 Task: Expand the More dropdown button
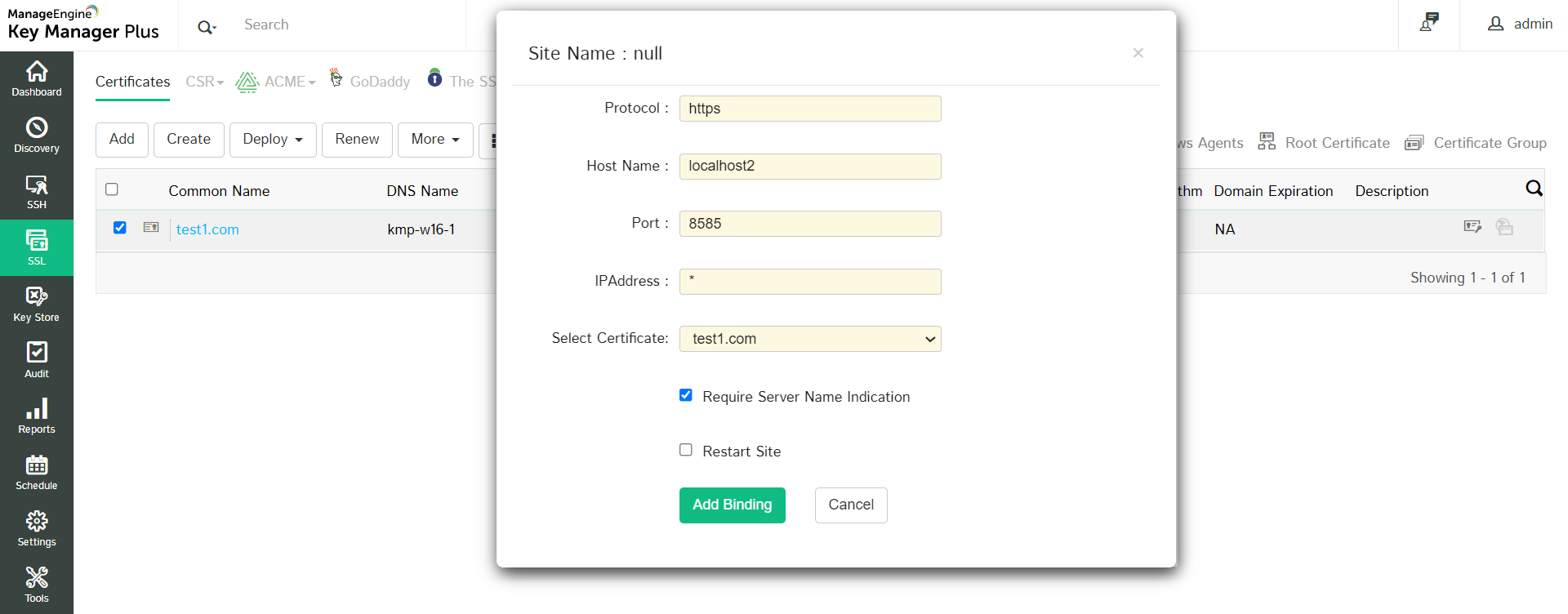(x=435, y=140)
